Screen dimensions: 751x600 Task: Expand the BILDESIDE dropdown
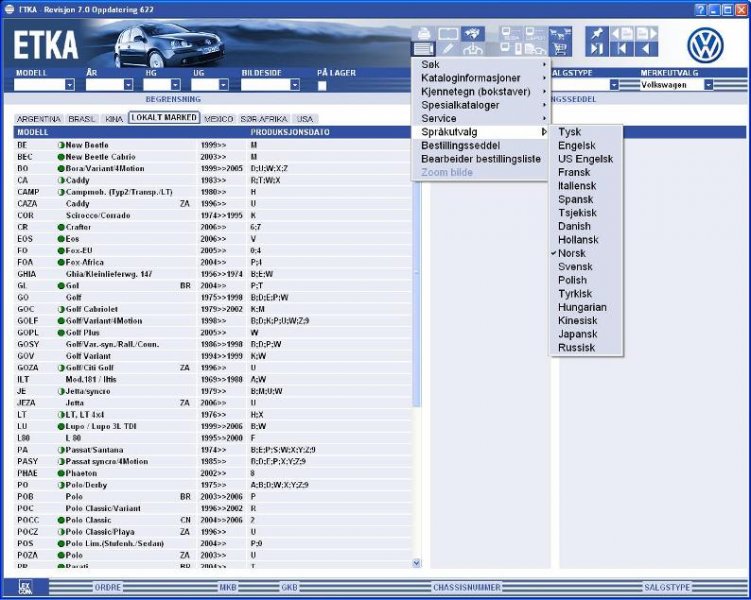(301, 85)
